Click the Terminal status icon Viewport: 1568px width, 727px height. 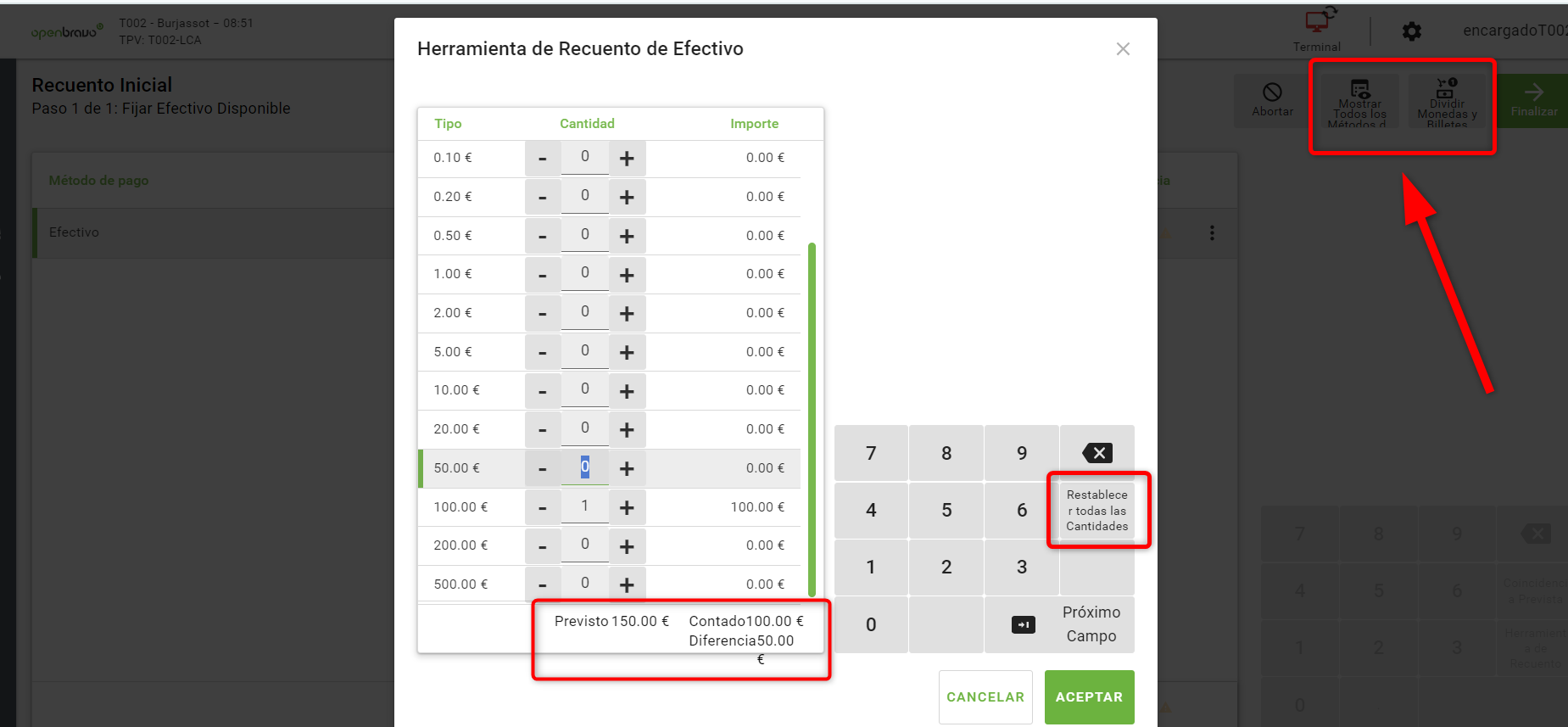click(x=1320, y=20)
